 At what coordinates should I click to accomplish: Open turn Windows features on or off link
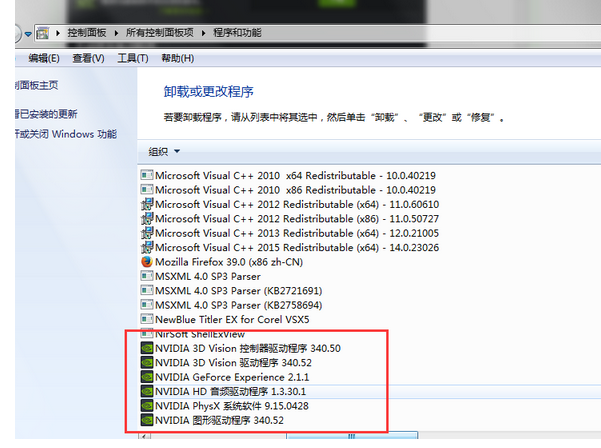point(66,134)
